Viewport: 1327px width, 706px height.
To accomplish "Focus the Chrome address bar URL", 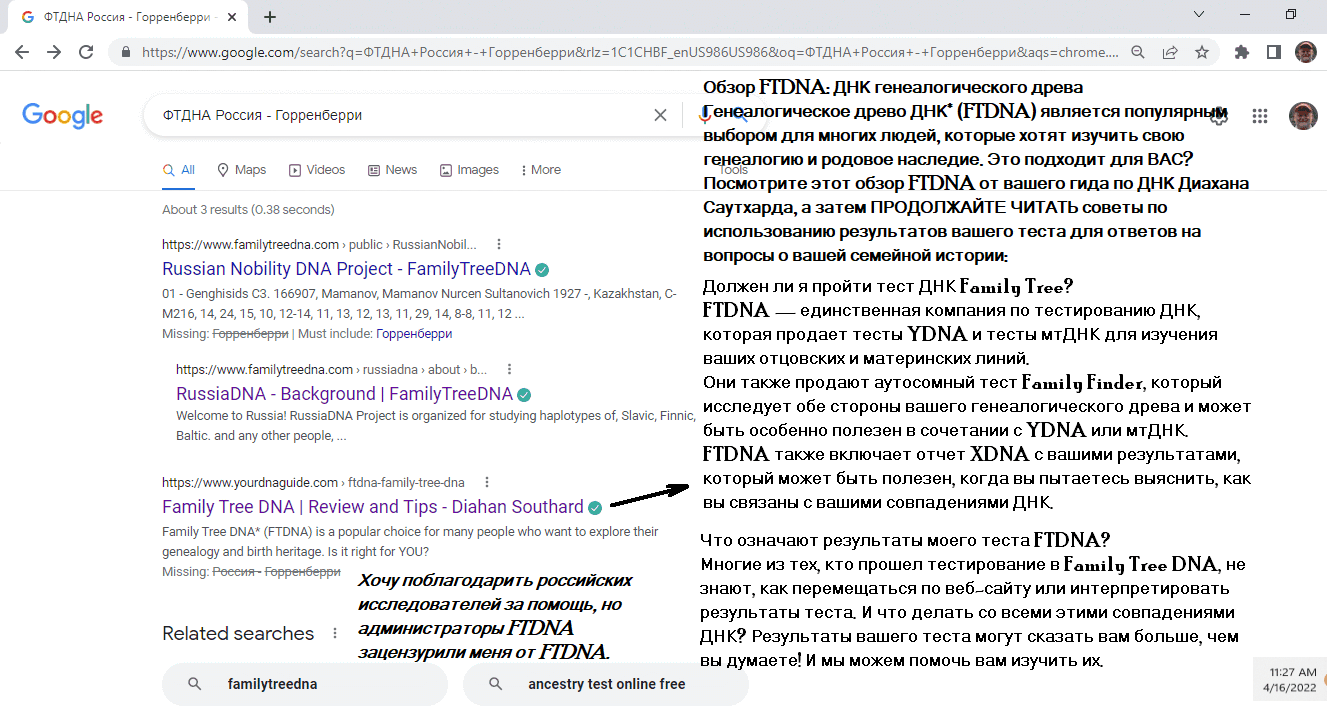I will [x=630, y=52].
